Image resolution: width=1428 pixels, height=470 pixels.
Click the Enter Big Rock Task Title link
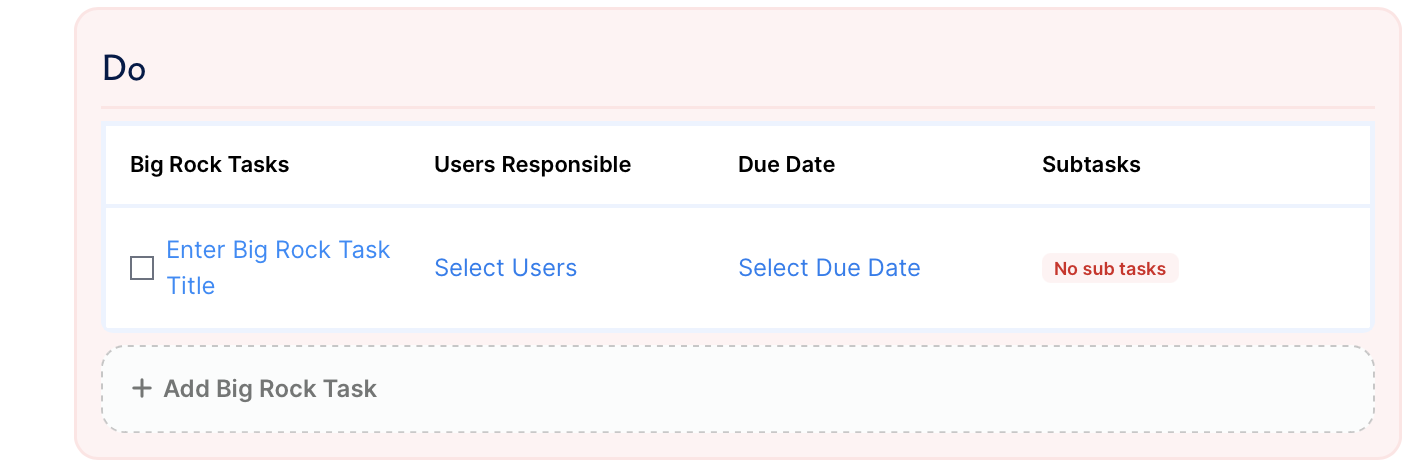(x=277, y=250)
